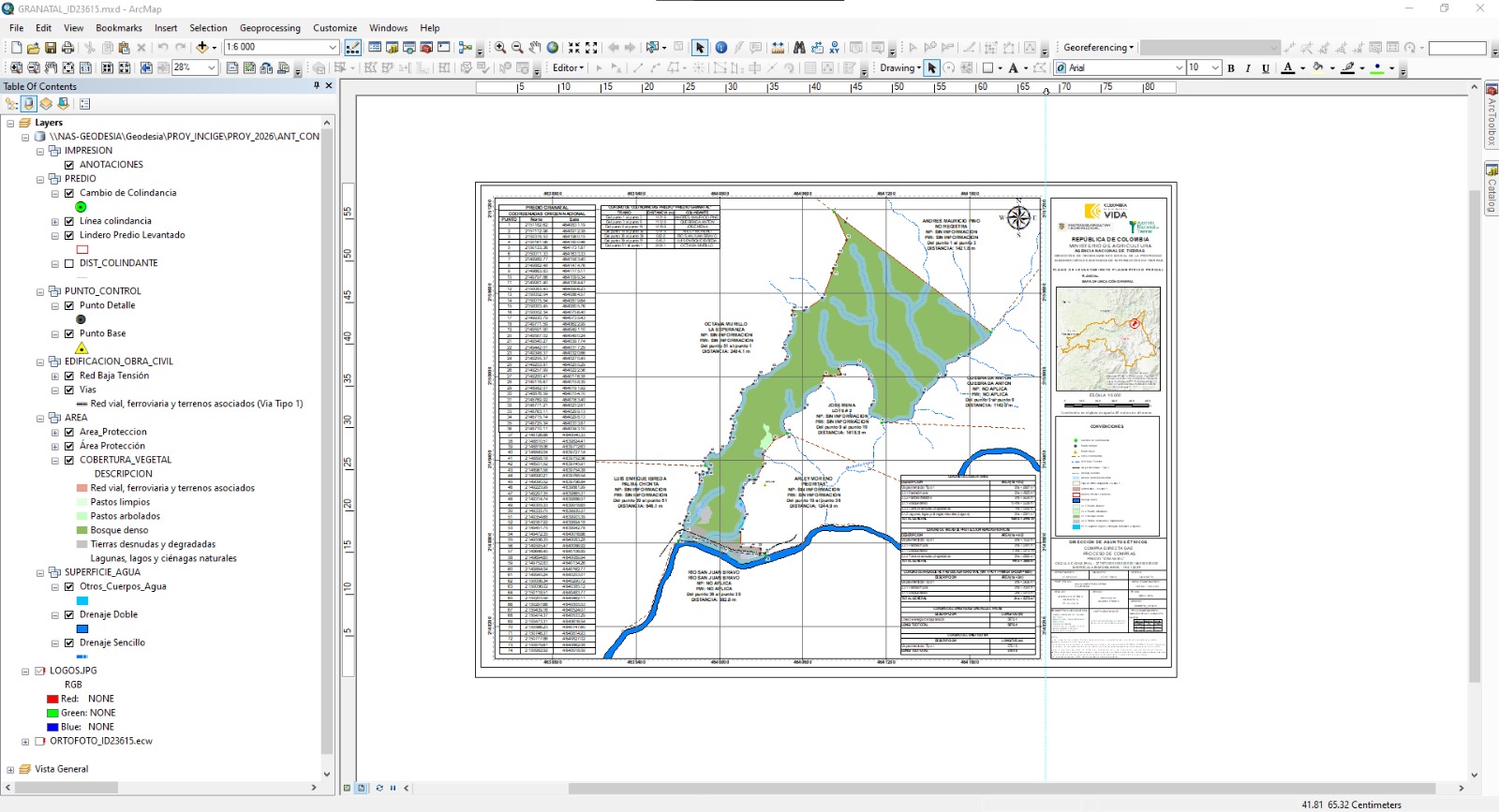Switch to Layout View at bottom
The width and height of the screenshot is (1499, 812).
tap(361, 788)
